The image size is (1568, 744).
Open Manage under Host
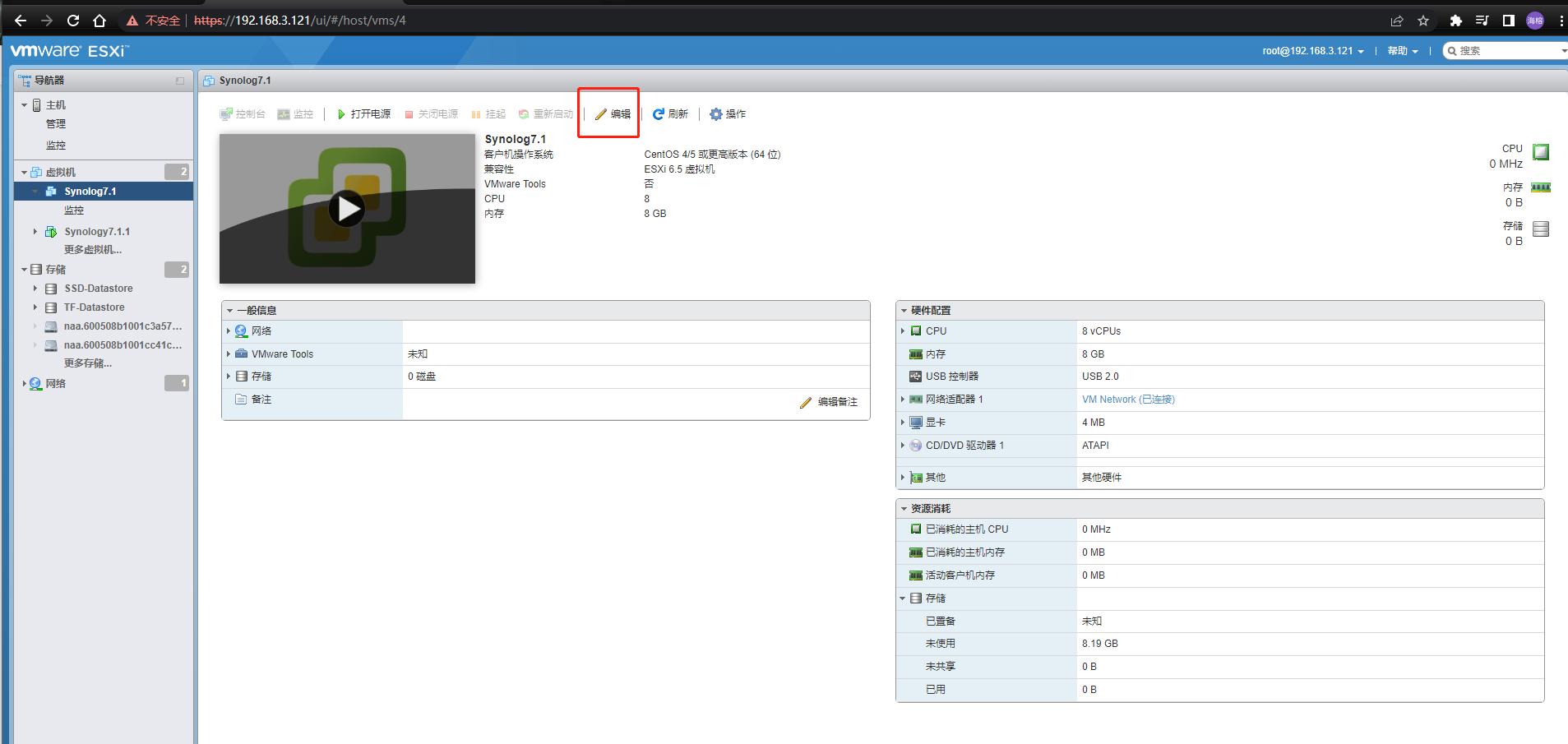point(56,124)
